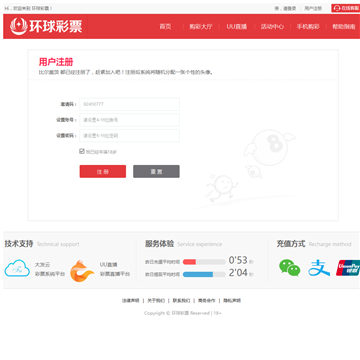The width and height of the screenshot is (360, 360).
Task: Click the 大发云 cloud icon
Action: 17,269
